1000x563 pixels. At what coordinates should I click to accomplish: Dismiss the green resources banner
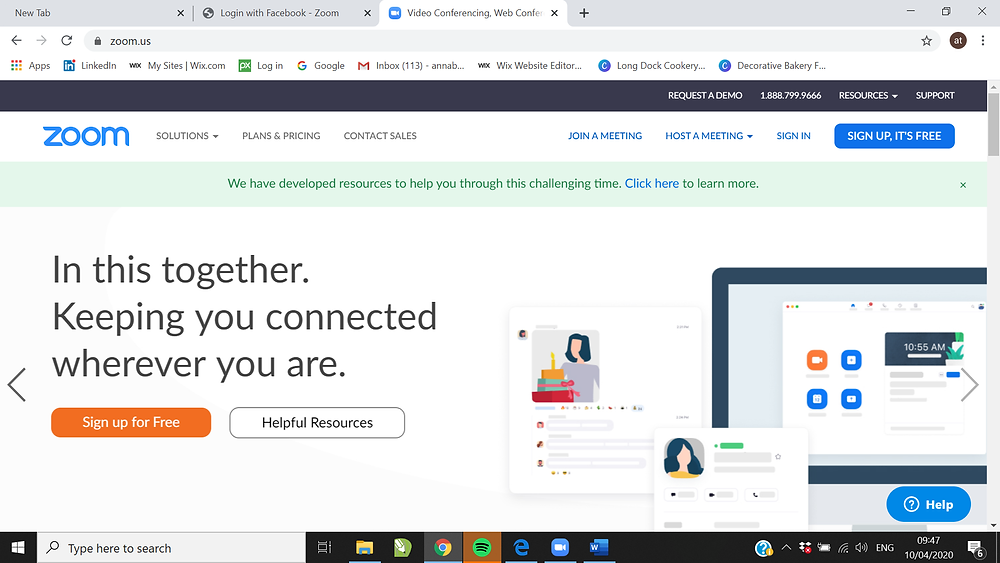click(963, 185)
